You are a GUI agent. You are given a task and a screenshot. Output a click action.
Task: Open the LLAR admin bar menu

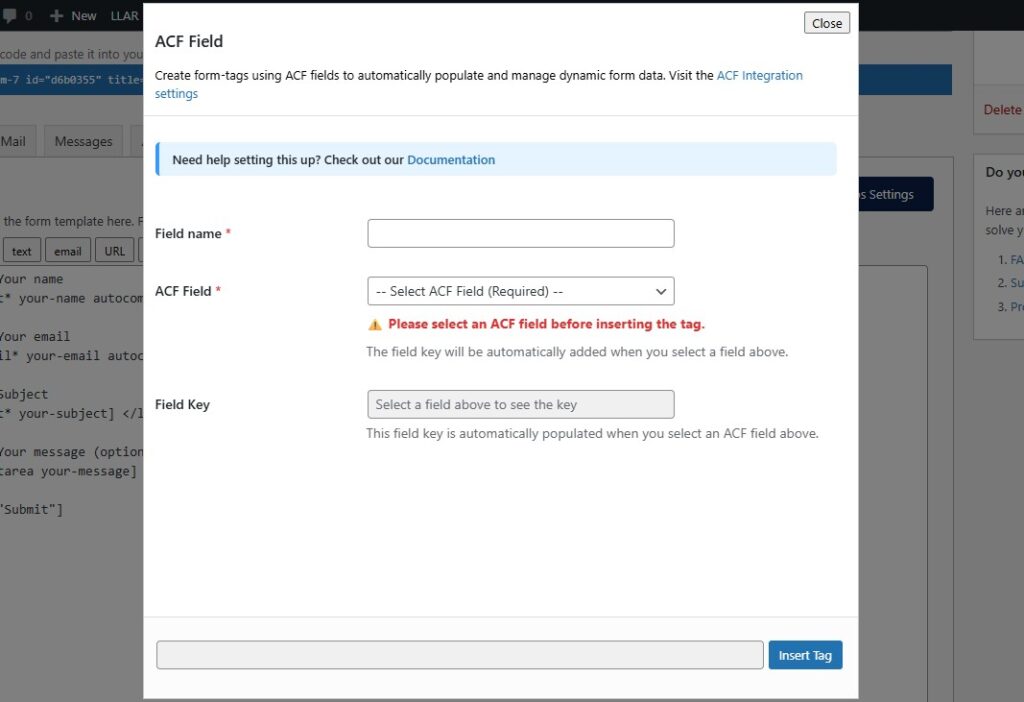125,15
